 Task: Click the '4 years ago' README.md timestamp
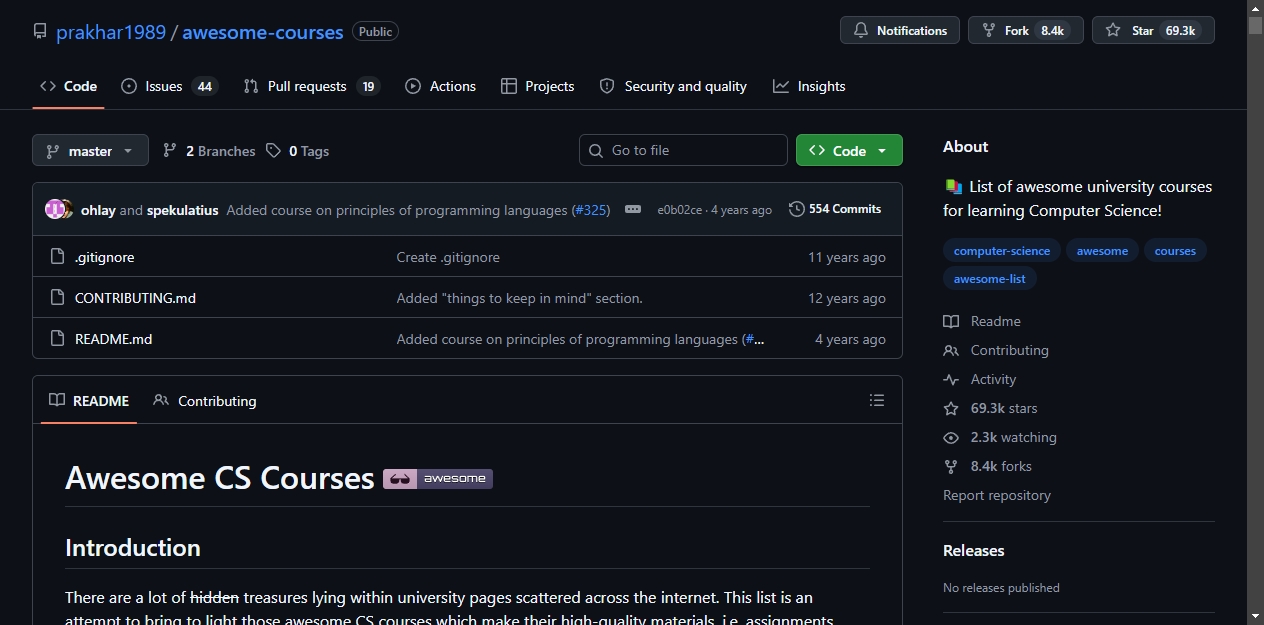coord(850,339)
